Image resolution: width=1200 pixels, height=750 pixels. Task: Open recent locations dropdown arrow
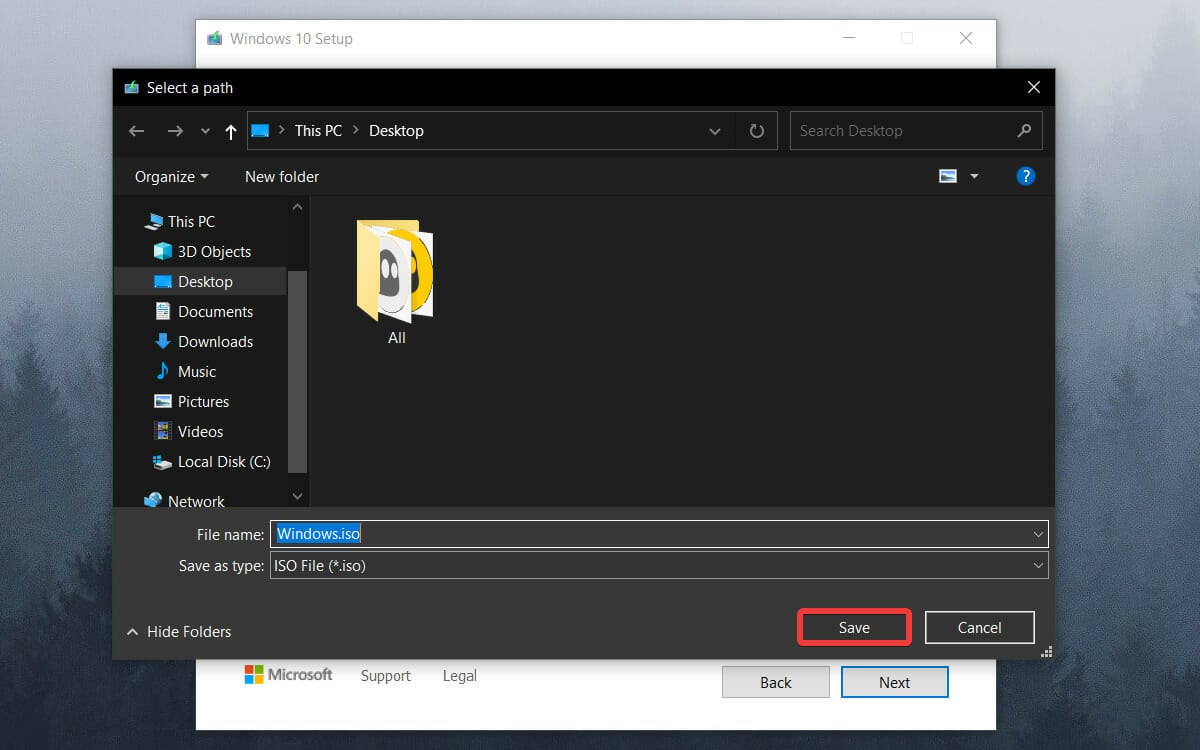205,132
